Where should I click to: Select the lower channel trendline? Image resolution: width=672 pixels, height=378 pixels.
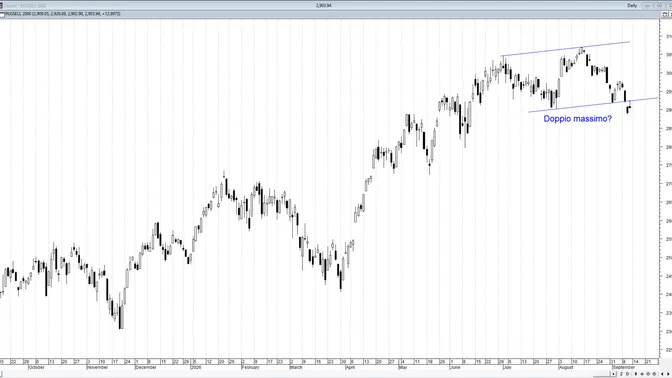[593, 105]
